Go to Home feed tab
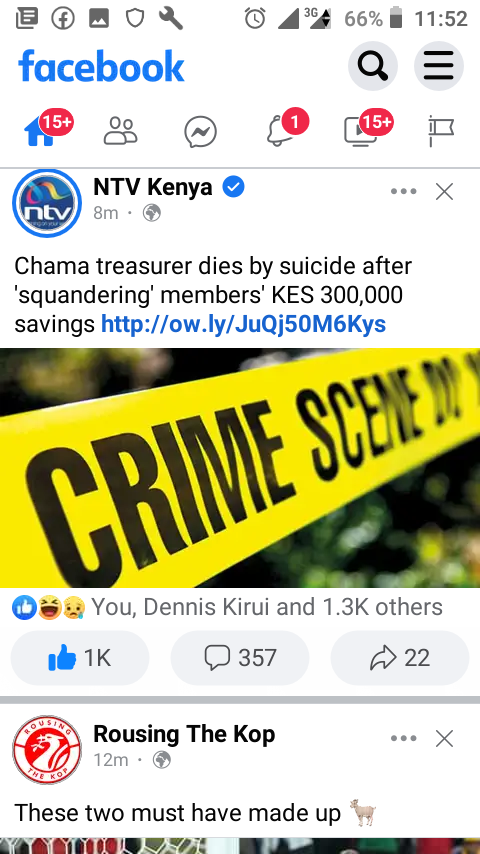 tap(40, 132)
